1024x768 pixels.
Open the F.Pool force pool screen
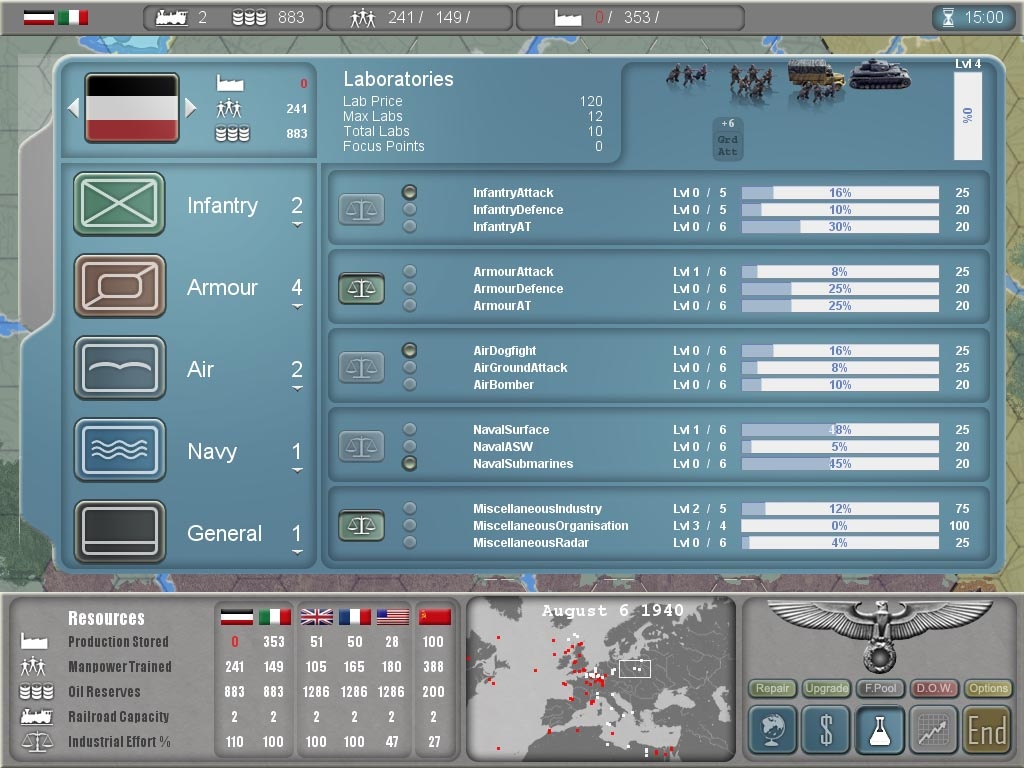point(880,689)
